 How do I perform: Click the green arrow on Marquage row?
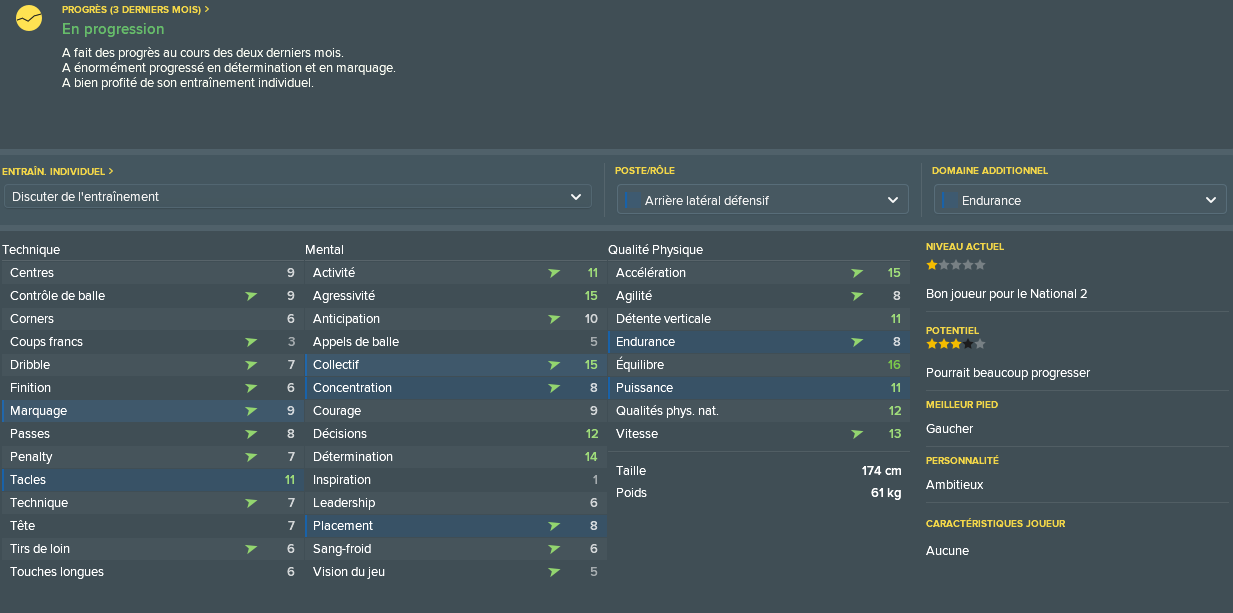coord(251,411)
